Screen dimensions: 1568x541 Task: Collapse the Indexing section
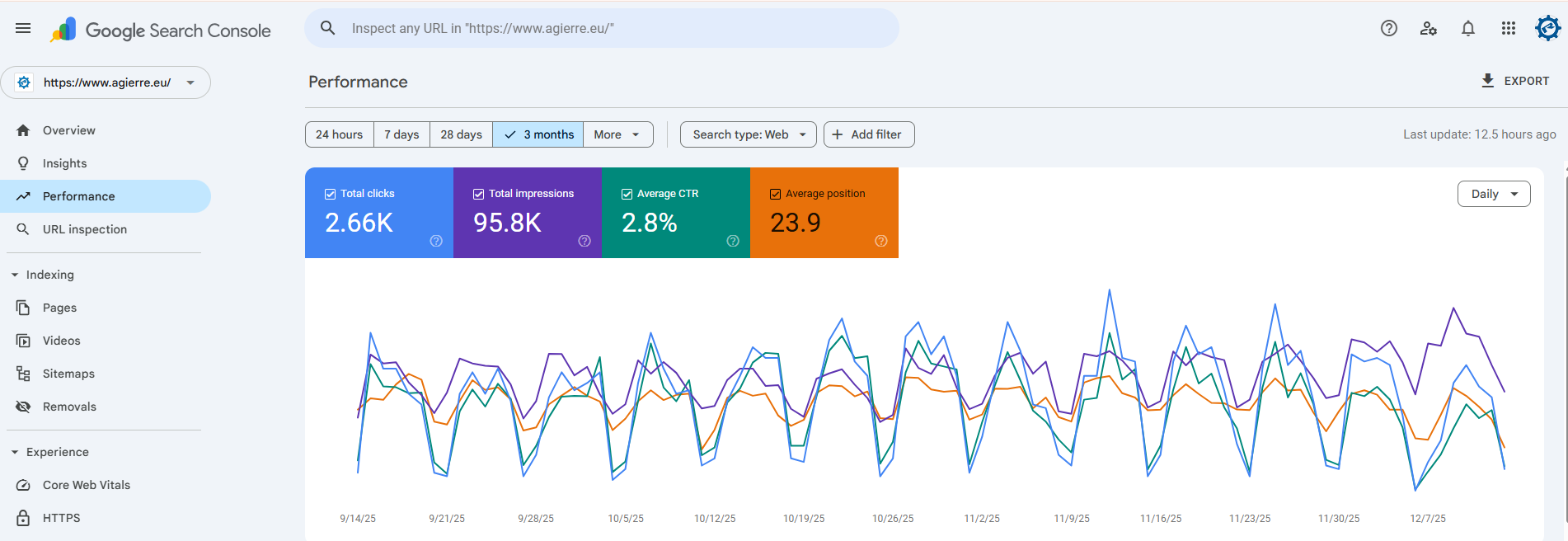coord(15,275)
